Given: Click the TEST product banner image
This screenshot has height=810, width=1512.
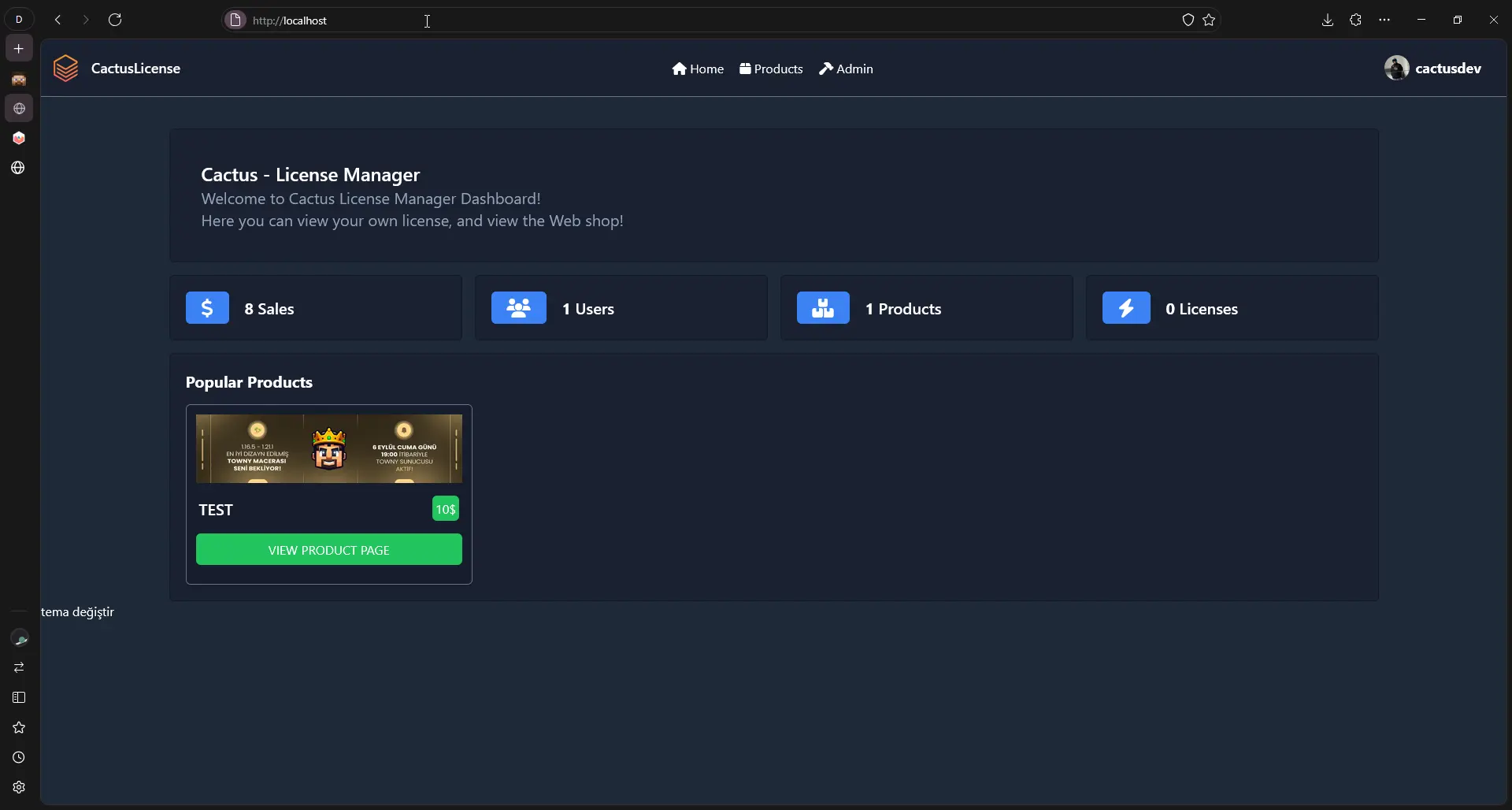Looking at the screenshot, I should point(329,448).
